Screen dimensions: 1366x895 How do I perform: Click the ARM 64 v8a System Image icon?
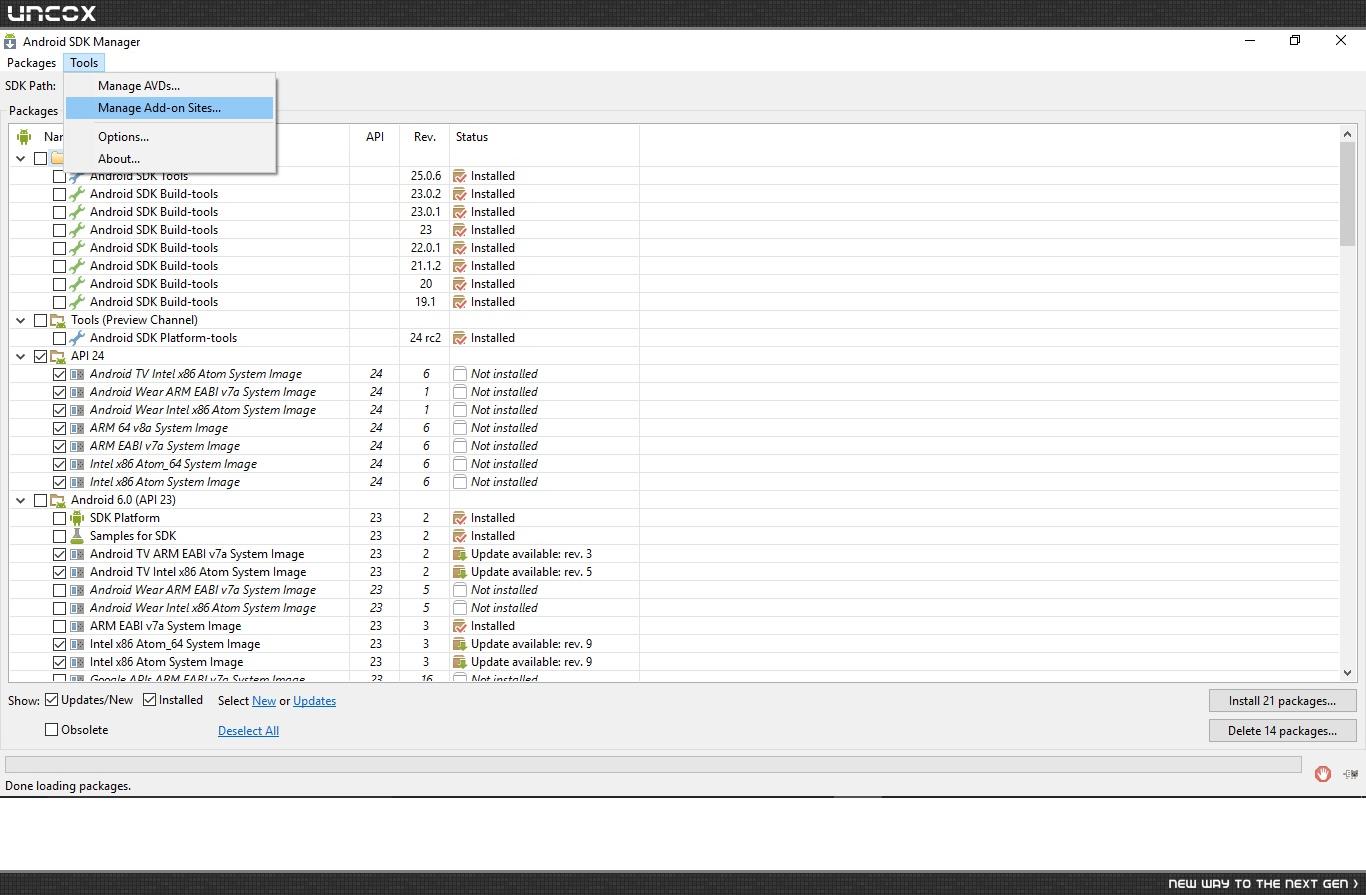point(77,428)
